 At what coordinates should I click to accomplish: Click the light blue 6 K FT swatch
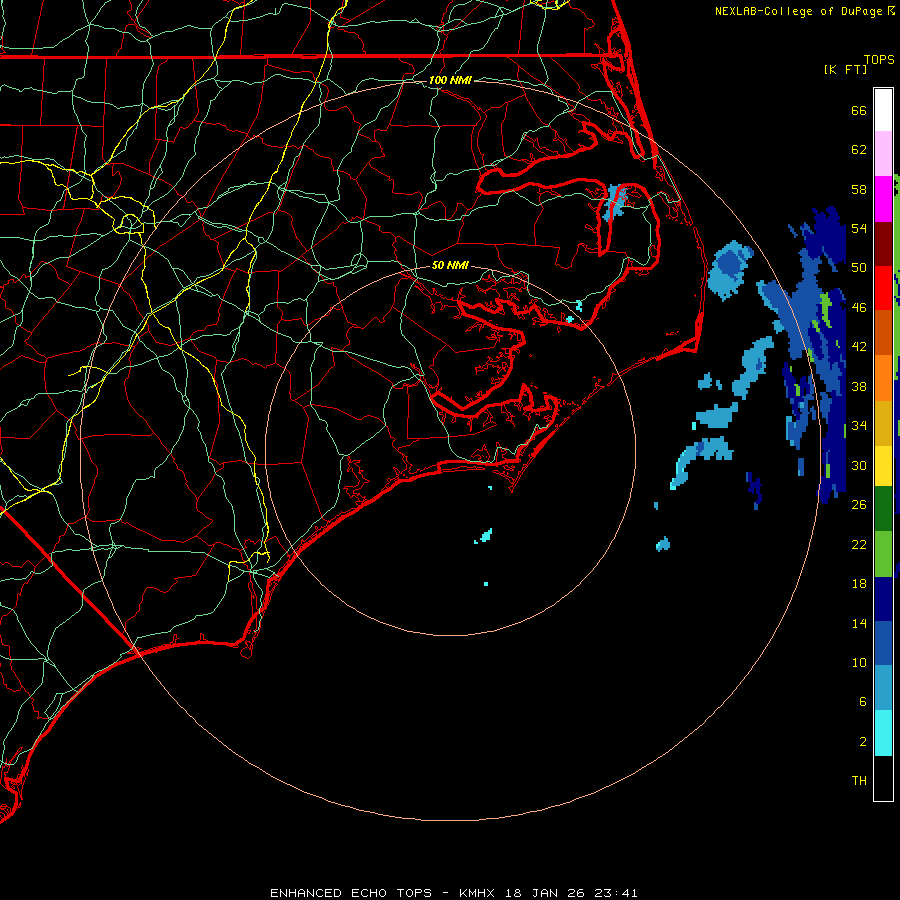click(x=883, y=688)
